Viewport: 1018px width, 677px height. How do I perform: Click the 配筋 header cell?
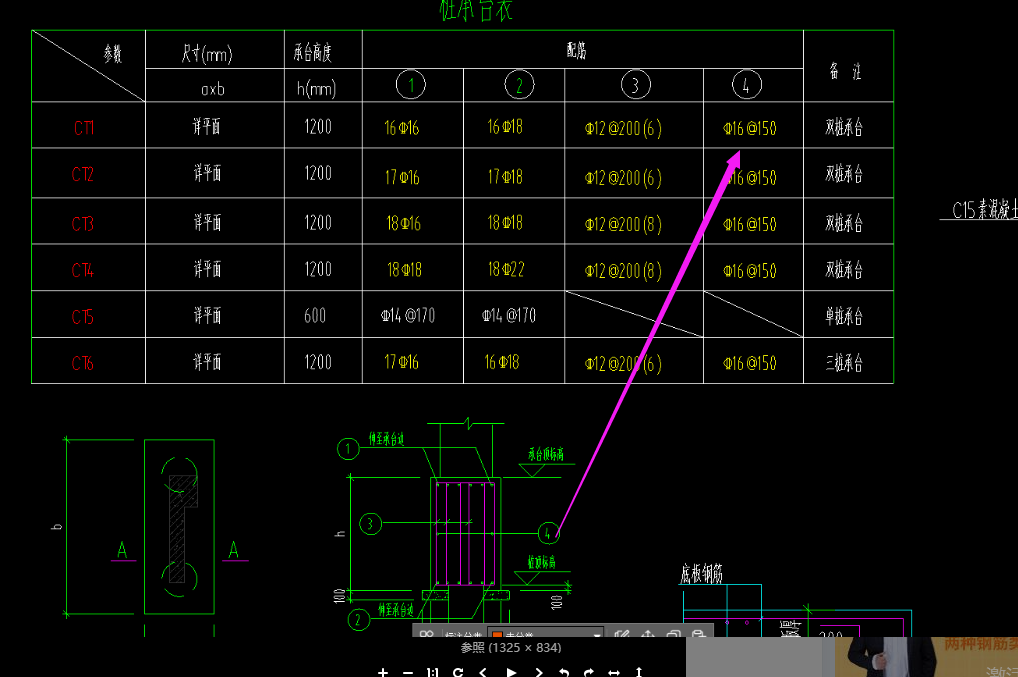(x=577, y=50)
